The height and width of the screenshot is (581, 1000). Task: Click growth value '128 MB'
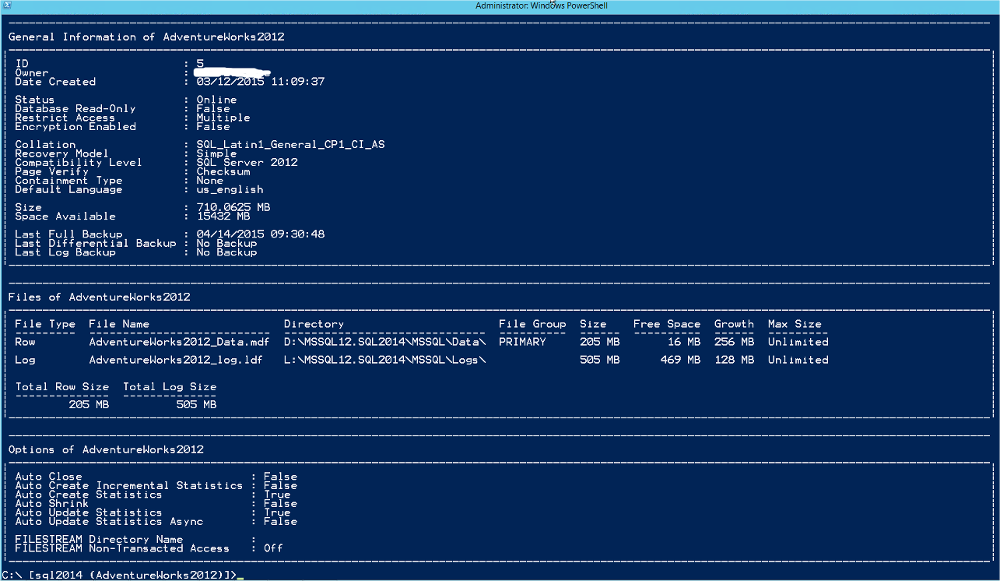(734, 360)
